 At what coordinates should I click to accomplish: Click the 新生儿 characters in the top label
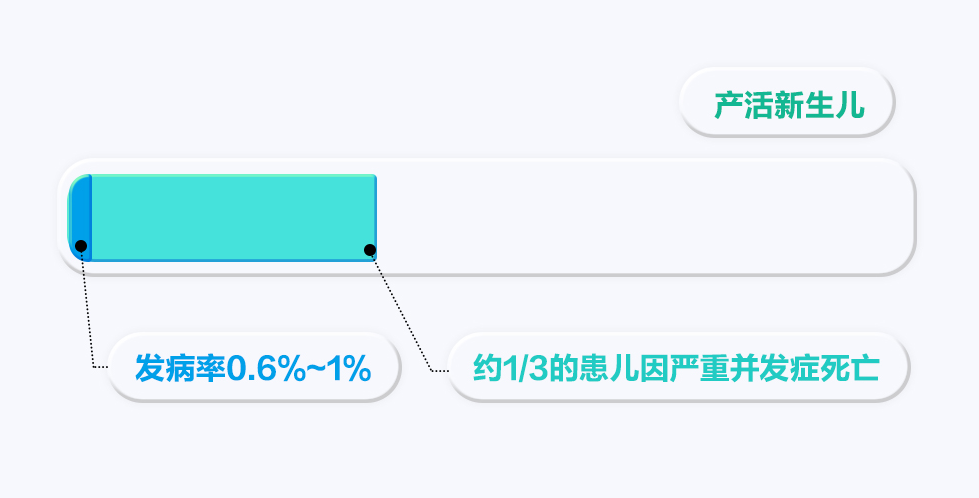pos(819,105)
